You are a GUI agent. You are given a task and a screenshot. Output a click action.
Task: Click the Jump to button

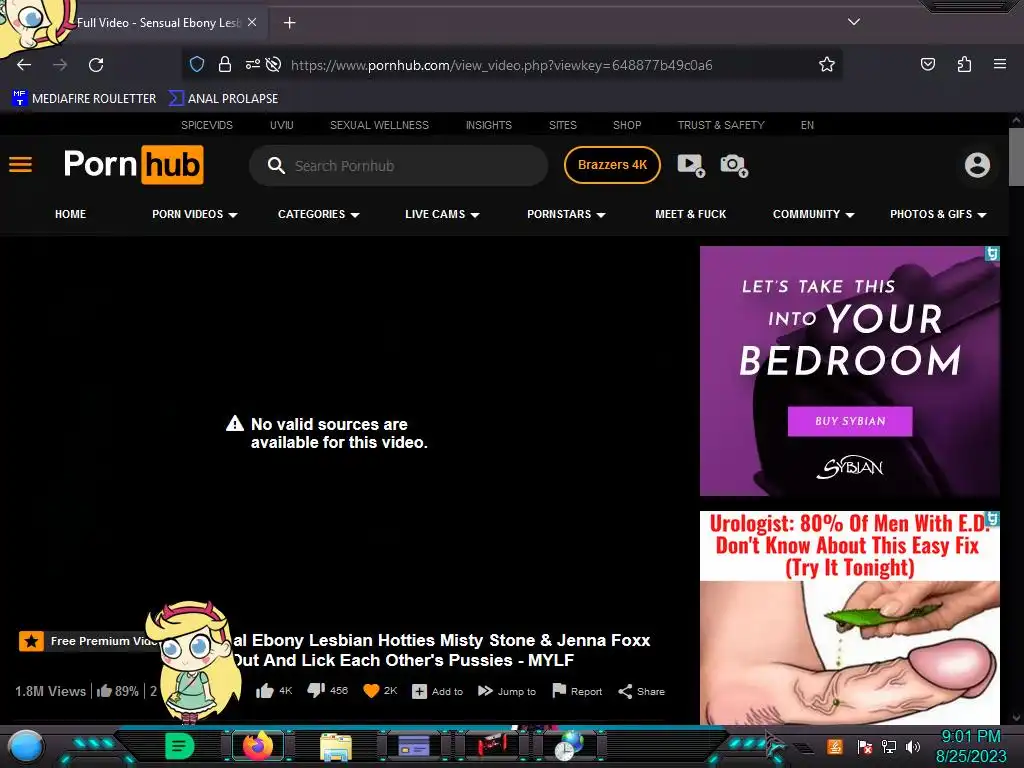(507, 691)
